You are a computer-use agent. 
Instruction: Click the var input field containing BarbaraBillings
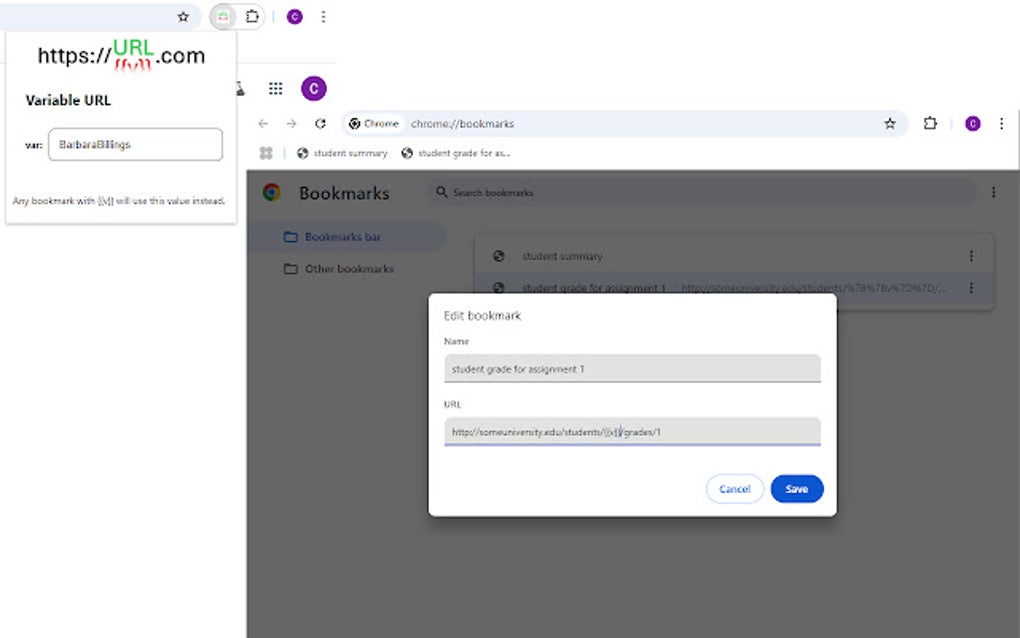pos(135,144)
